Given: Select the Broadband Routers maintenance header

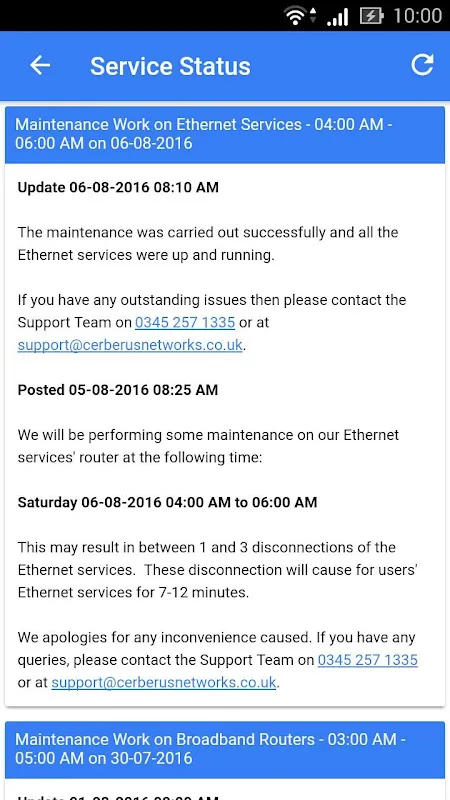Looking at the screenshot, I should point(225,749).
